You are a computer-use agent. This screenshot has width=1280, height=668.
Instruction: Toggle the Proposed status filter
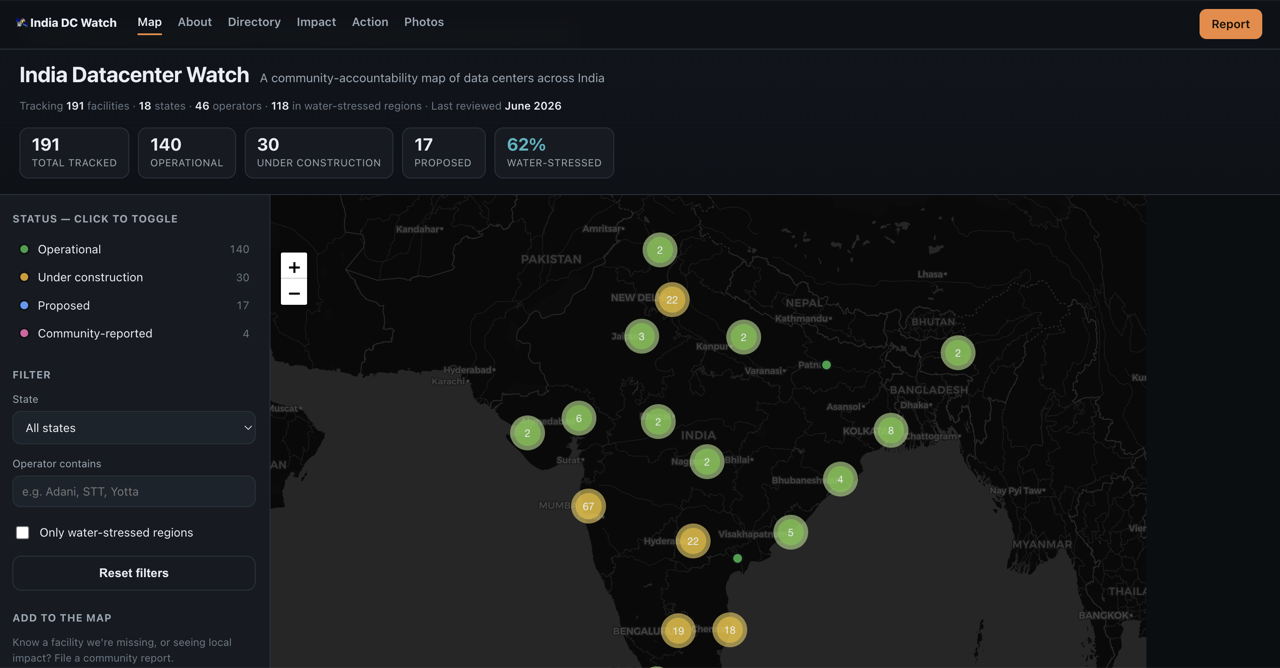point(134,305)
